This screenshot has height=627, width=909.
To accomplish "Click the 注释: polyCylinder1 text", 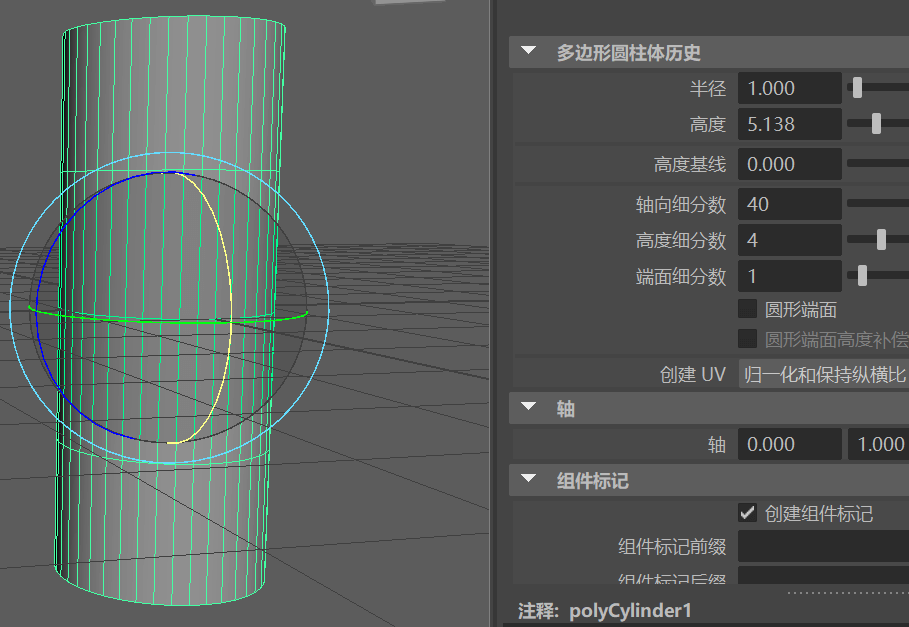I will tap(605, 611).
